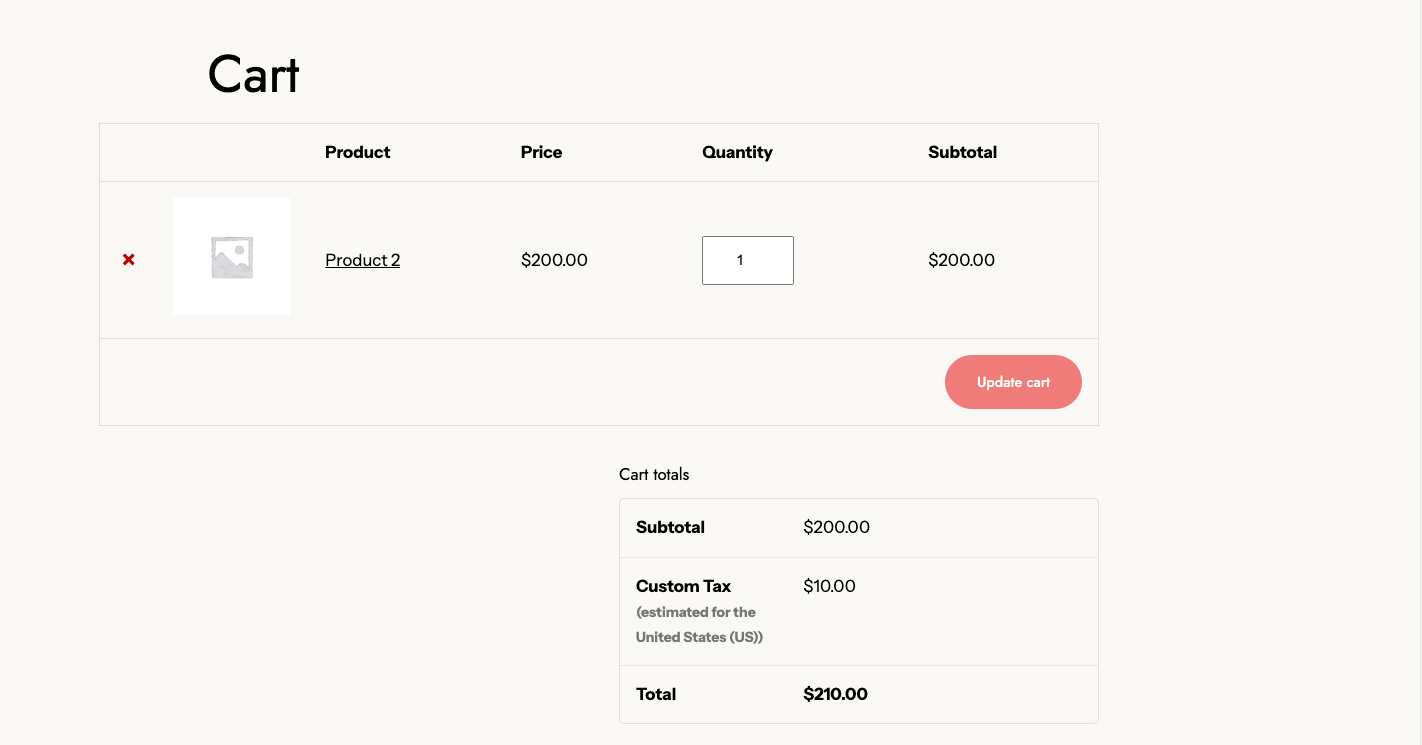
Task: Click the Quantity column header
Action: [x=737, y=152]
